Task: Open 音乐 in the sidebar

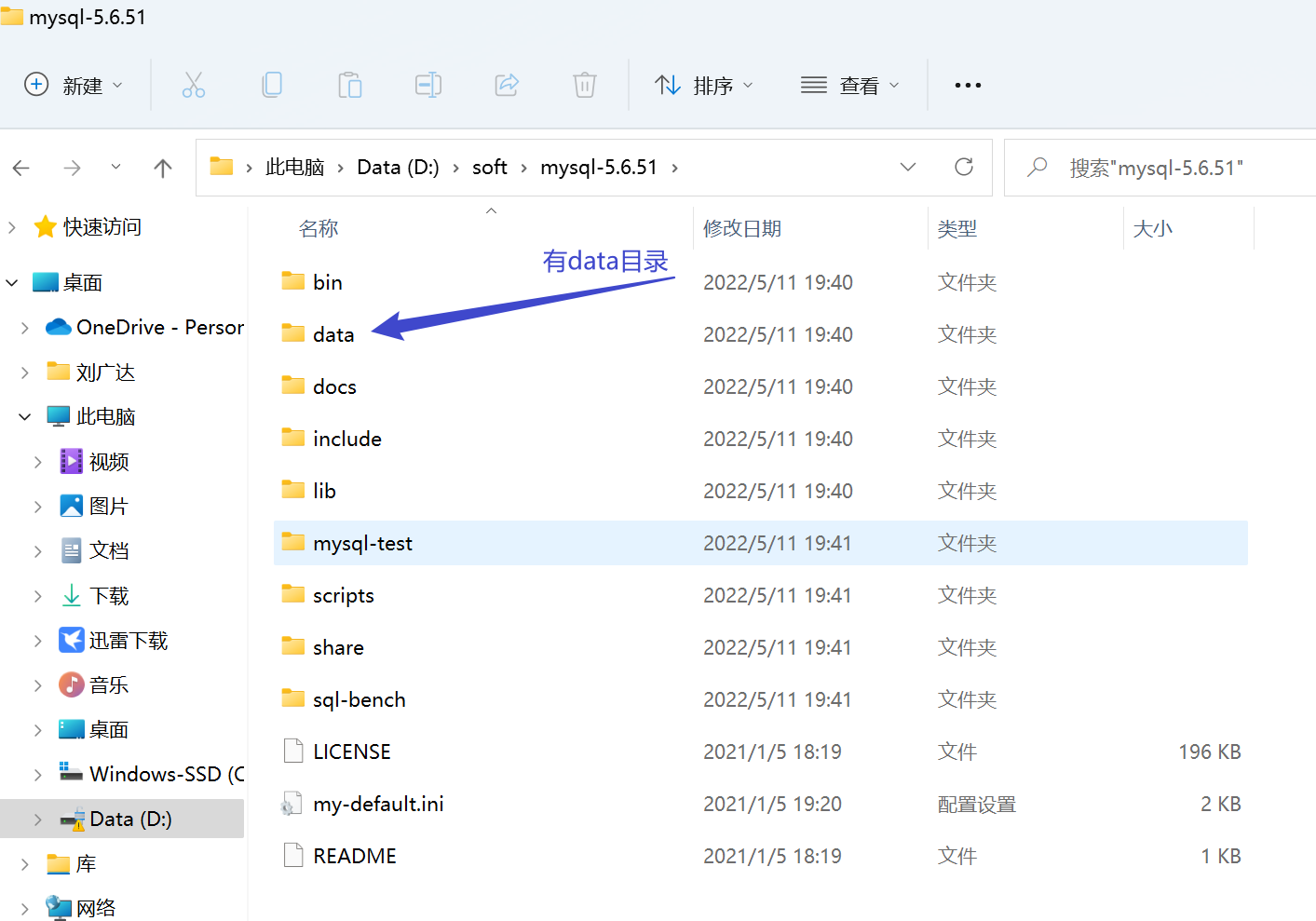Action: (109, 685)
